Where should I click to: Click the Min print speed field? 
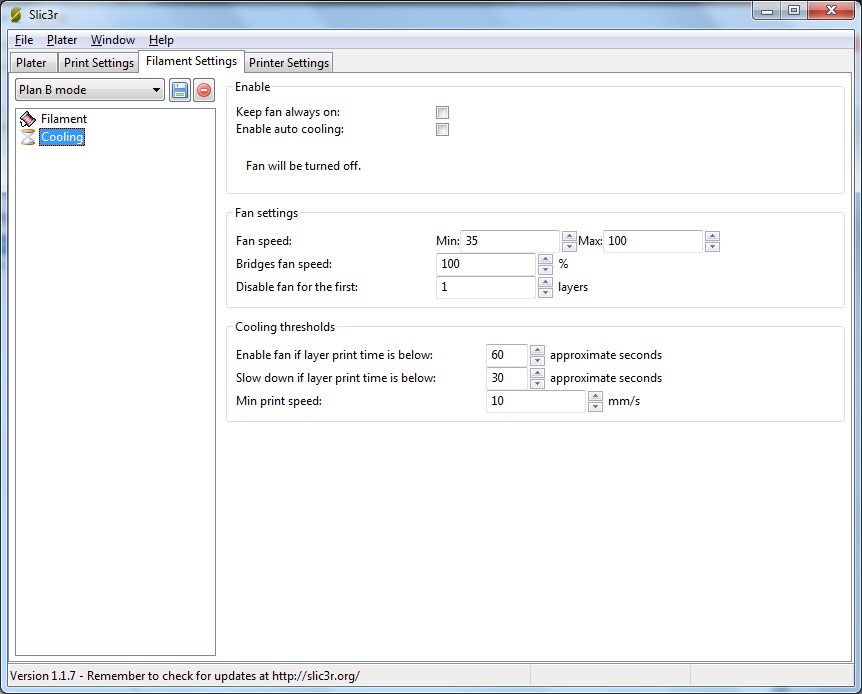[x=535, y=401]
